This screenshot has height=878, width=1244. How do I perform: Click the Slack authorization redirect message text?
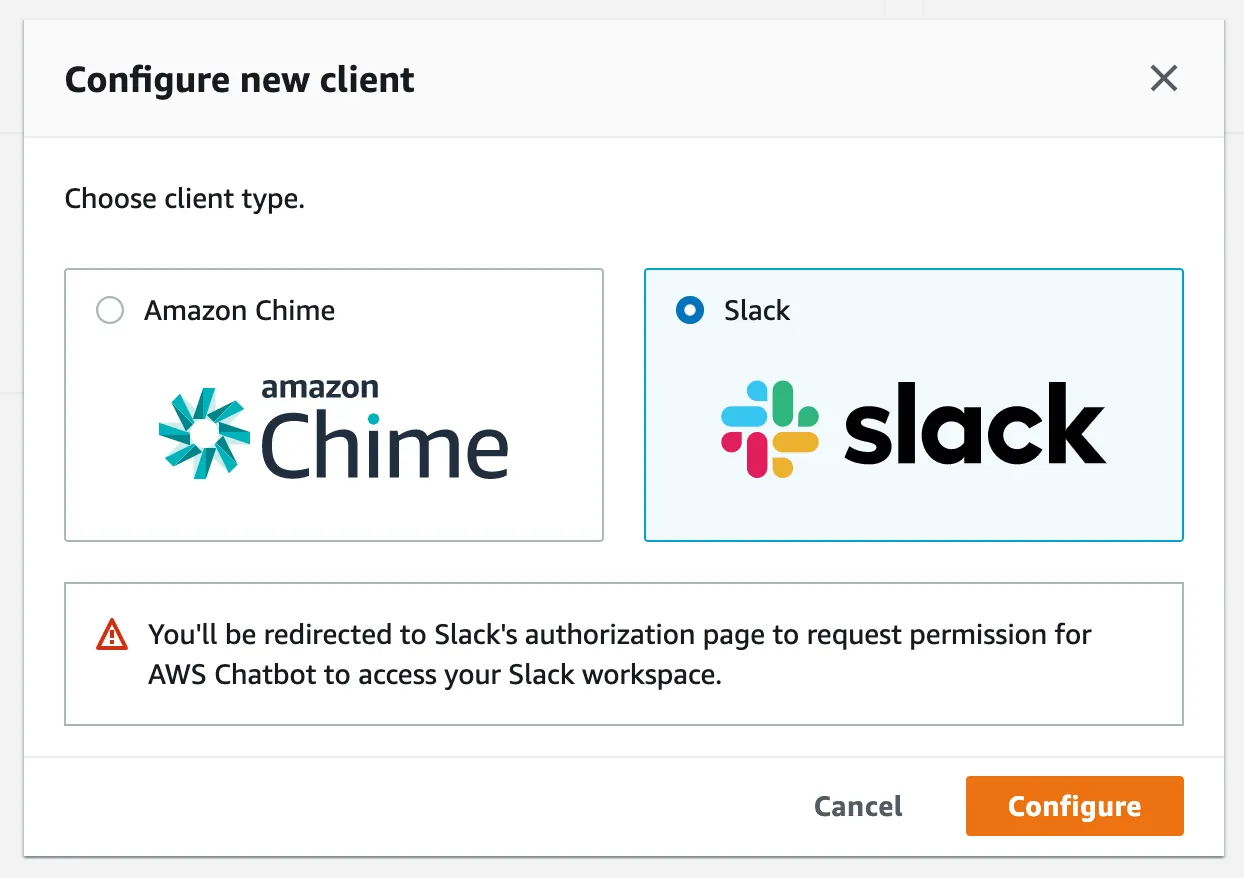[619, 635]
